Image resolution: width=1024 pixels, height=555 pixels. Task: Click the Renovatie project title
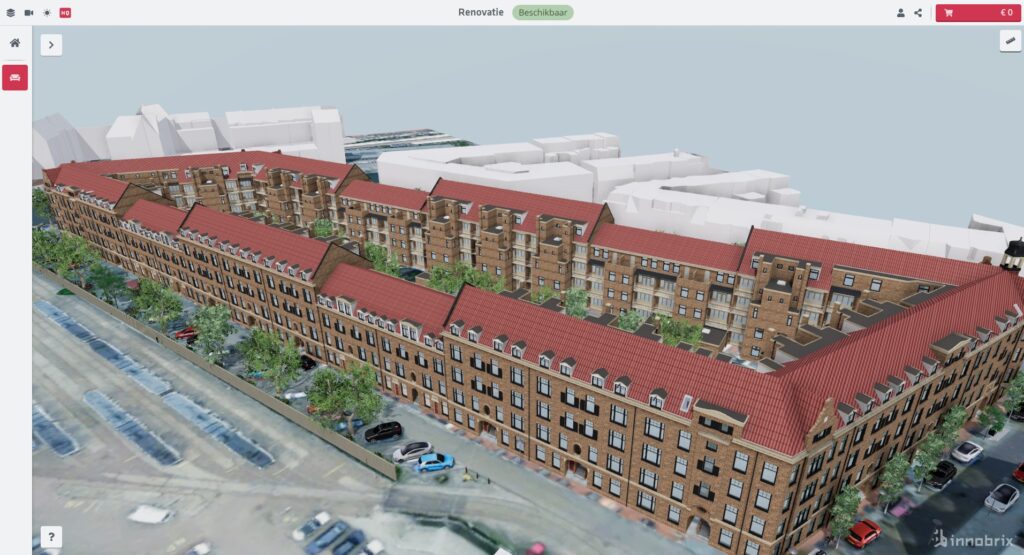[x=481, y=13]
